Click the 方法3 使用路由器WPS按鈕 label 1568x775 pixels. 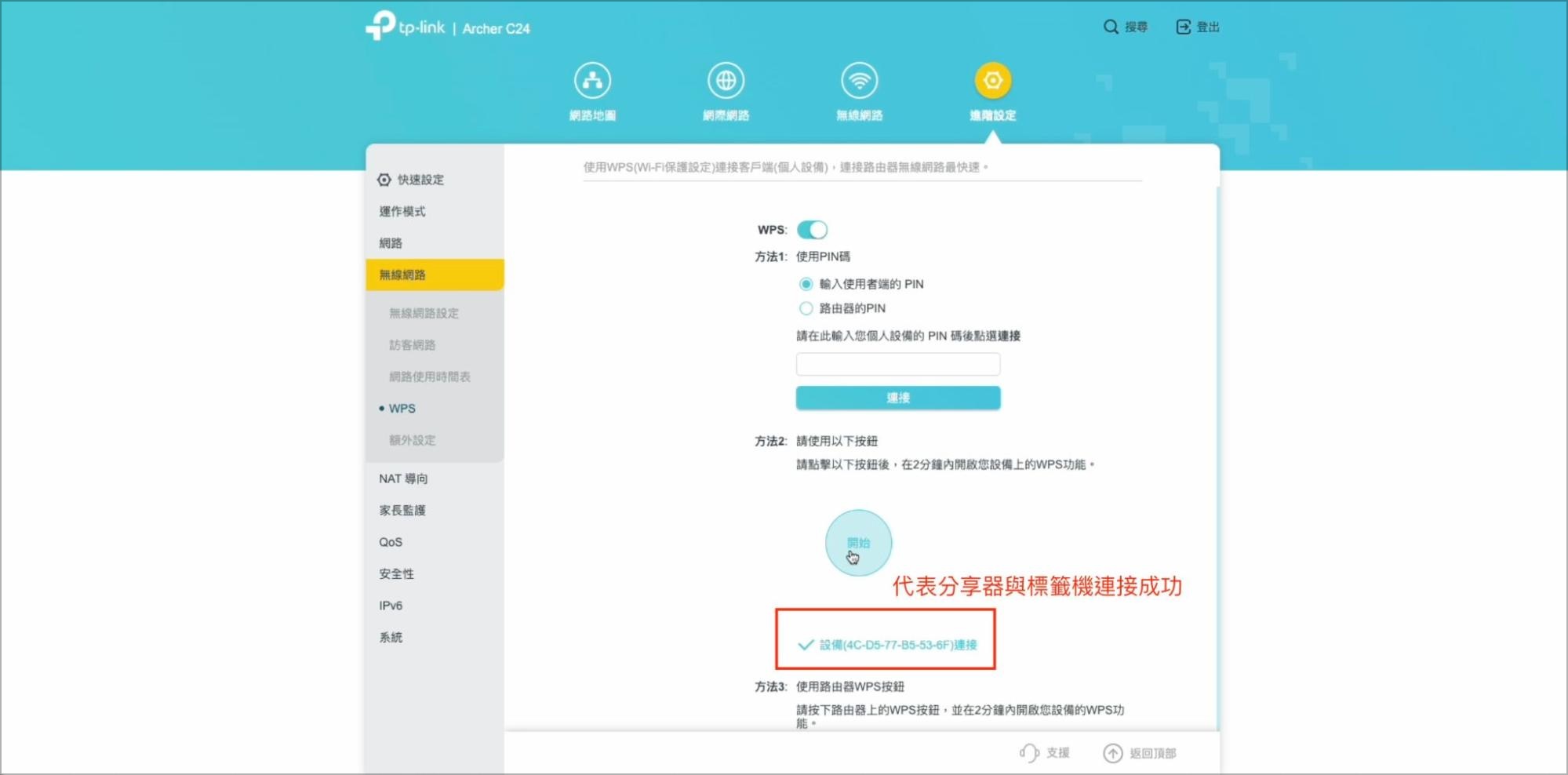(x=829, y=686)
